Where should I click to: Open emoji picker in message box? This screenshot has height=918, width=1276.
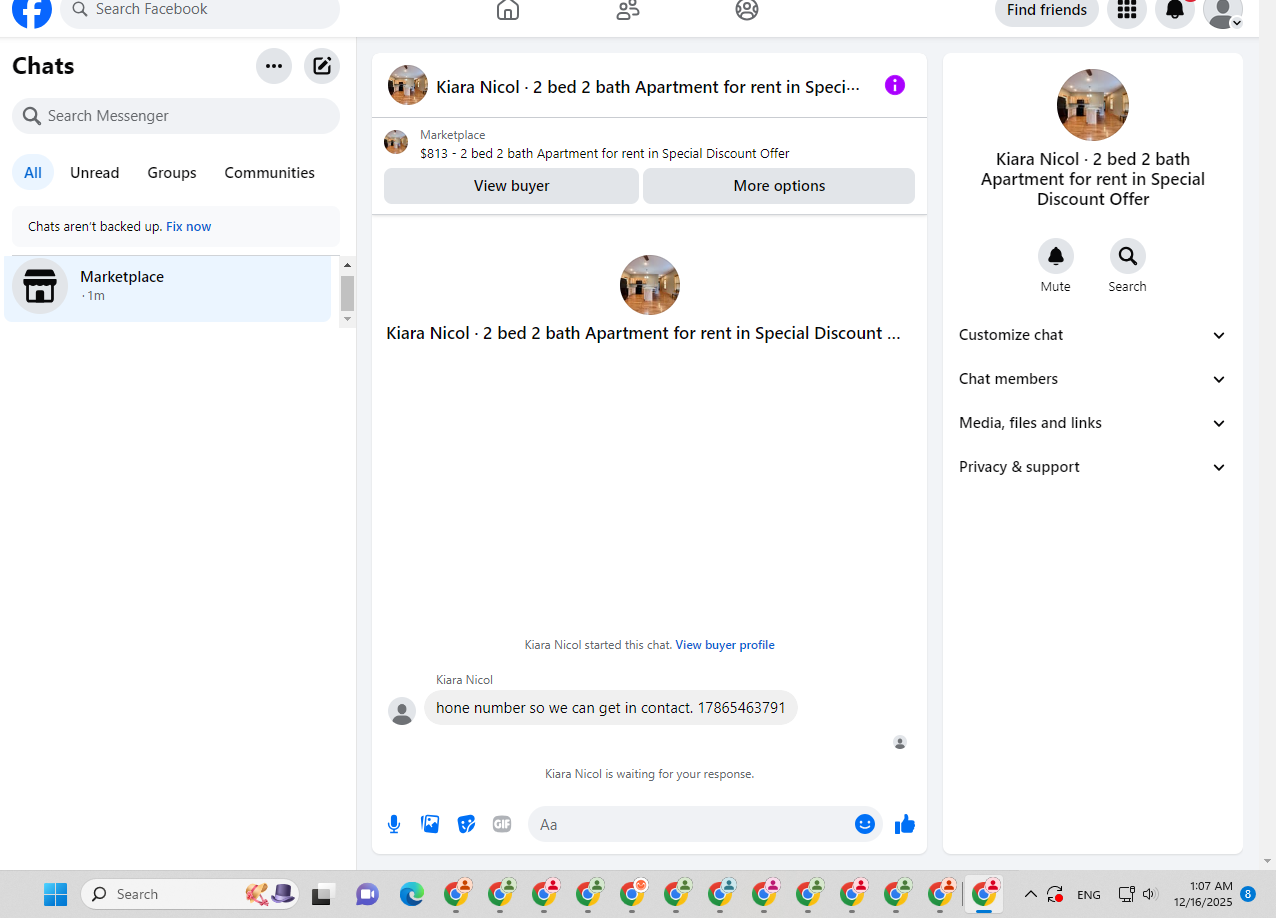(865, 824)
